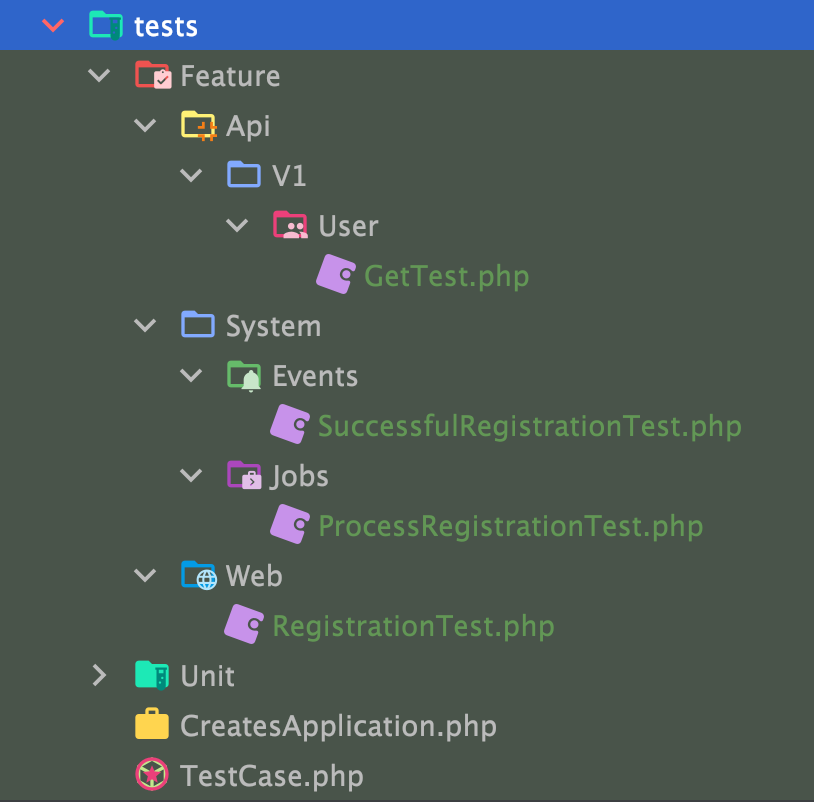Click the green Unit folder icon
The image size is (814, 802).
(152, 676)
